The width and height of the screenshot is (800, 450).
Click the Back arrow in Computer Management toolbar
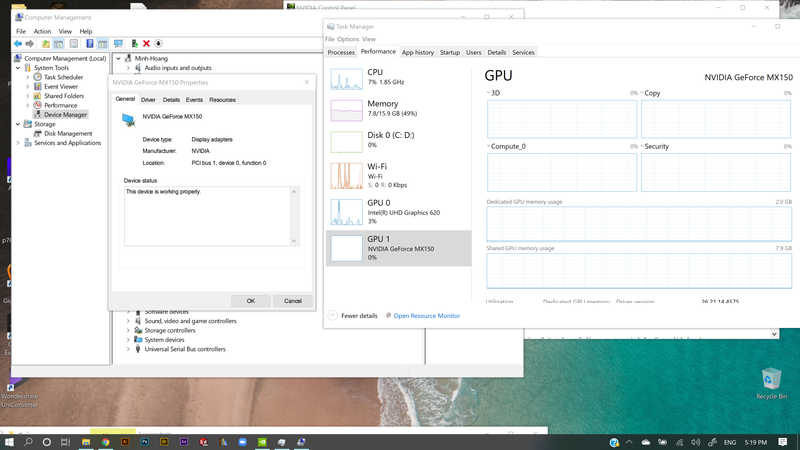point(18,44)
